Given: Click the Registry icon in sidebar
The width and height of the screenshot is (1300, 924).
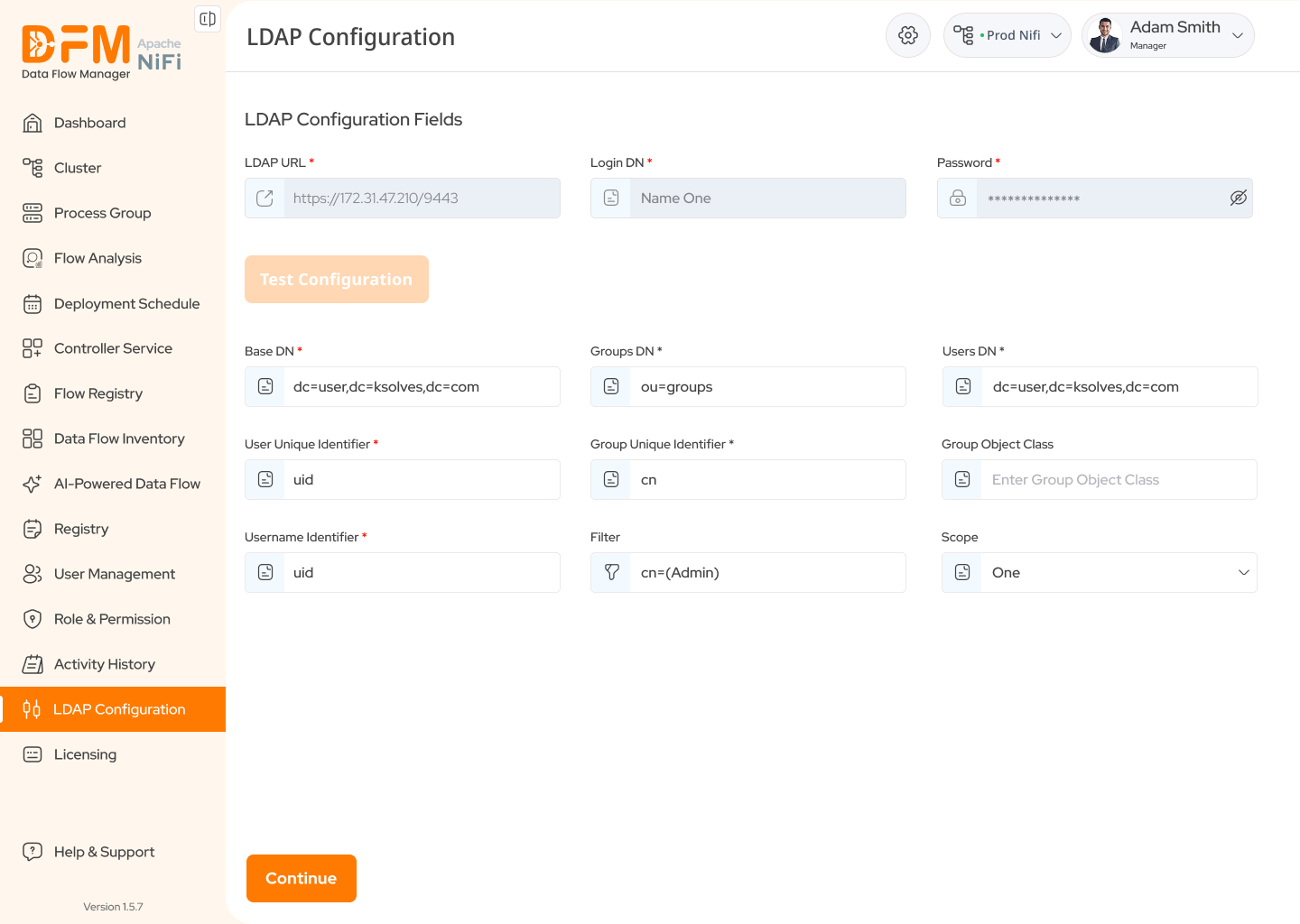Looking at the screenshot, I should [x=32, y=529].
